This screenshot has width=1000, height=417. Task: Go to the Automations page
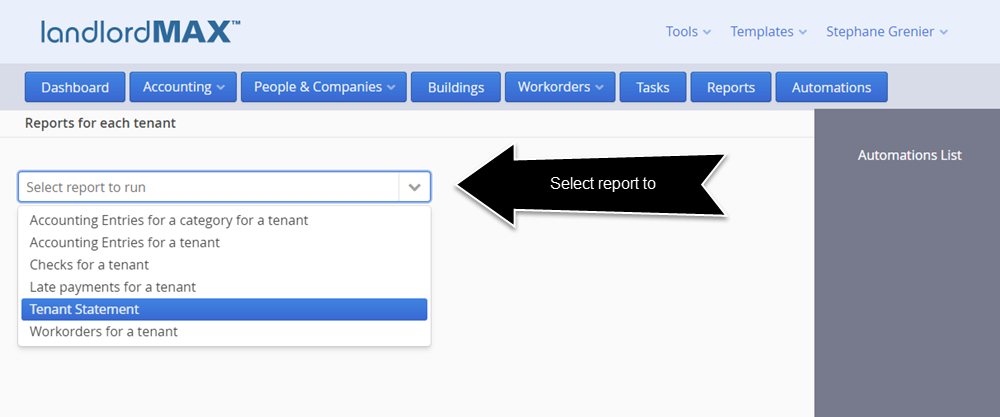pos(831,87)
